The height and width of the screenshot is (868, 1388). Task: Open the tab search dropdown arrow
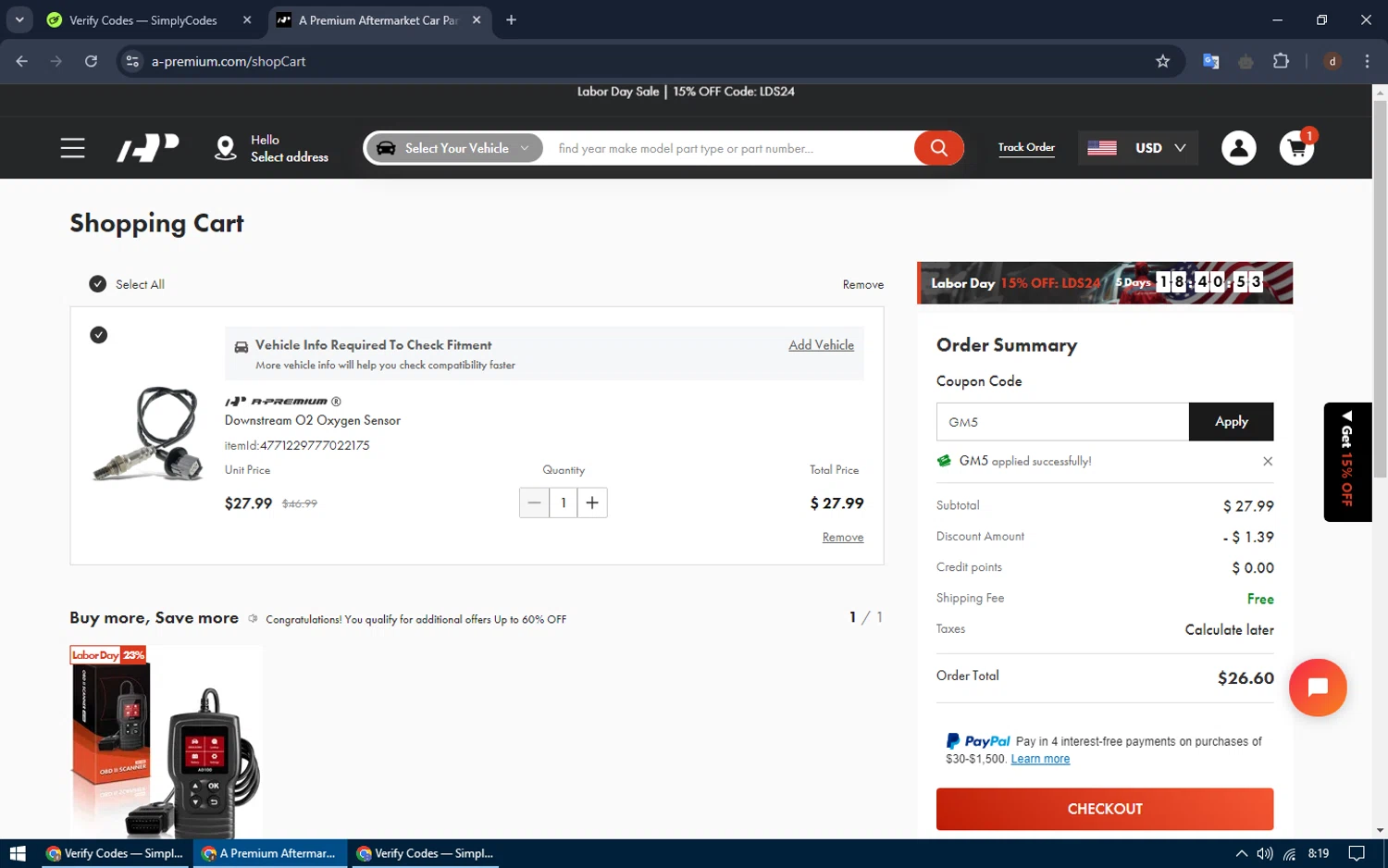[19, 19]
